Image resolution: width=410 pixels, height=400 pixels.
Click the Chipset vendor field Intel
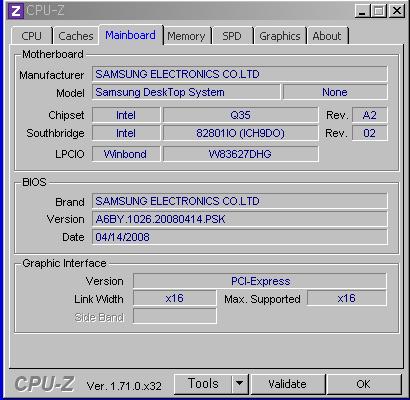point(126,115)
